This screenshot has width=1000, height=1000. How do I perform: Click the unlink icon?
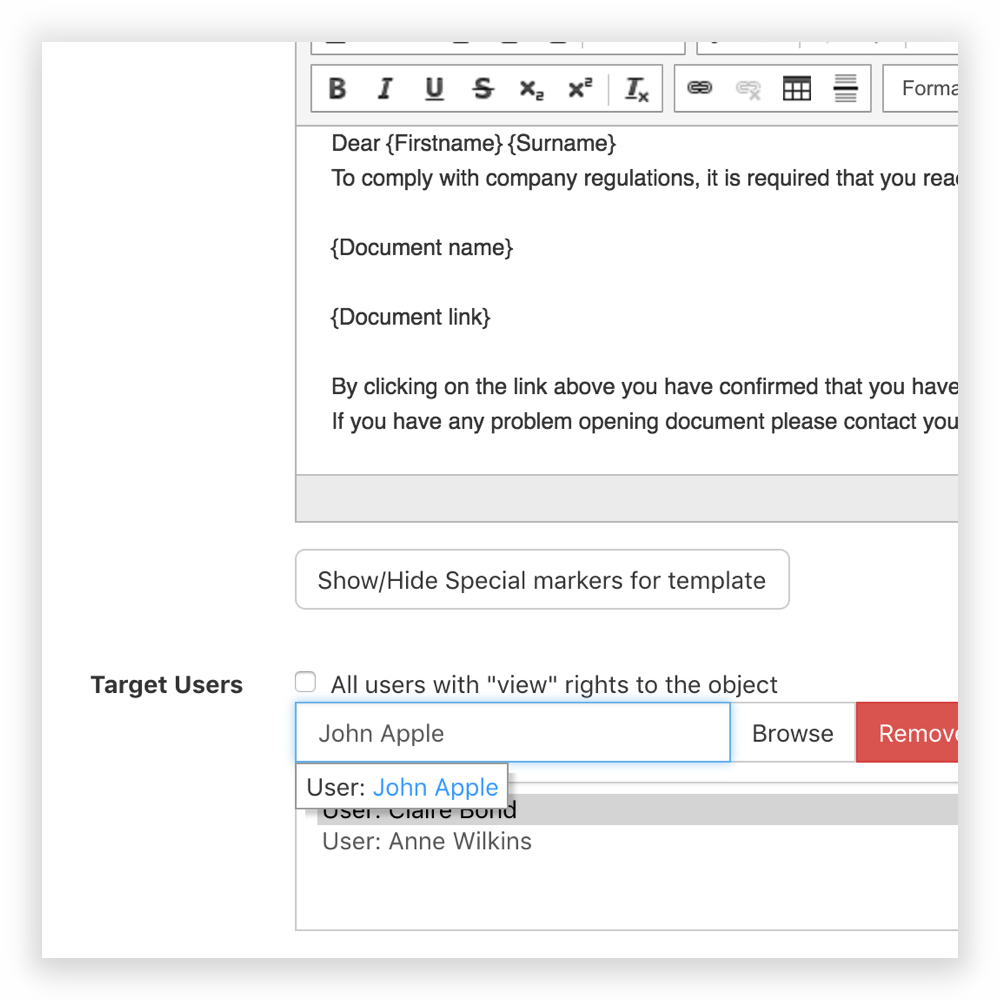point(749,89)
